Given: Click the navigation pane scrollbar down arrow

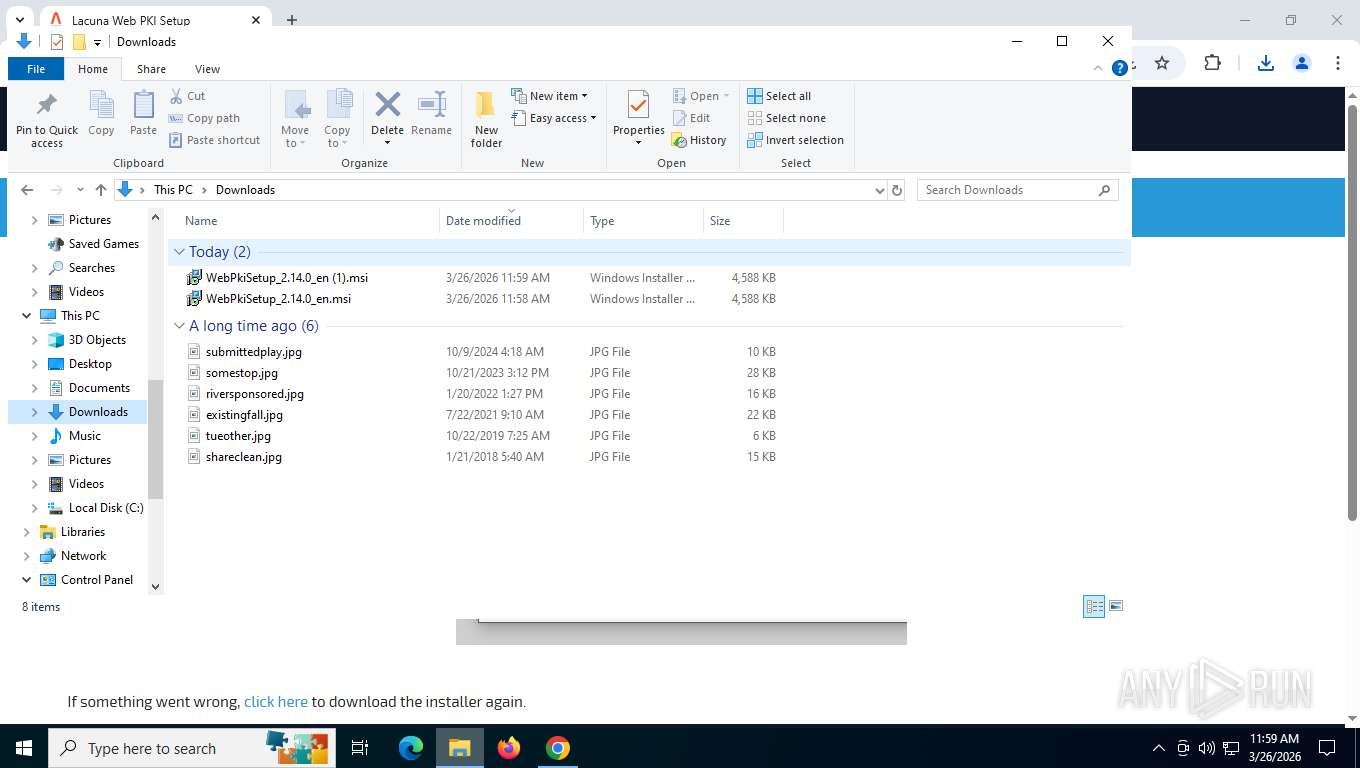Looking at the screenshot, I should click(x=155, y=587).
